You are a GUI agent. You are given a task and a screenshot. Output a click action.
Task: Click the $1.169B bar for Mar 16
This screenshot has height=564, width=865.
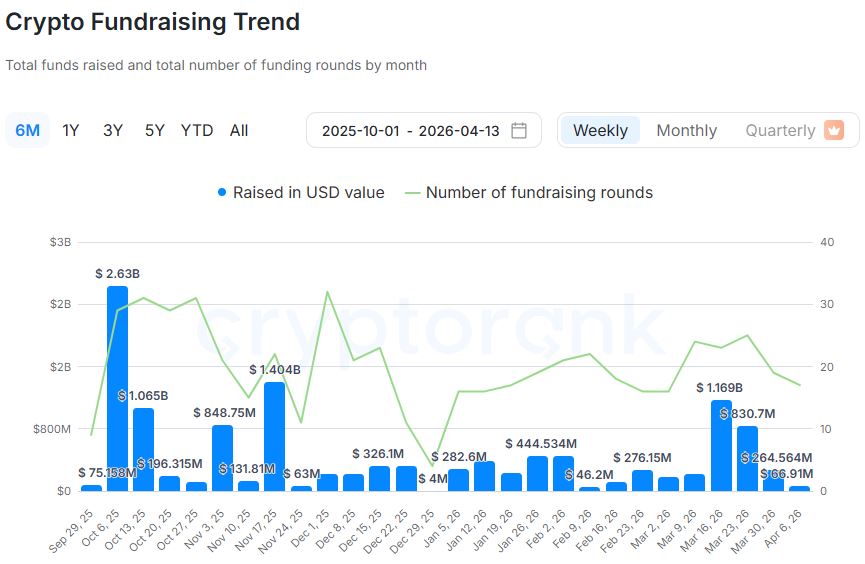tap(722, 445)
